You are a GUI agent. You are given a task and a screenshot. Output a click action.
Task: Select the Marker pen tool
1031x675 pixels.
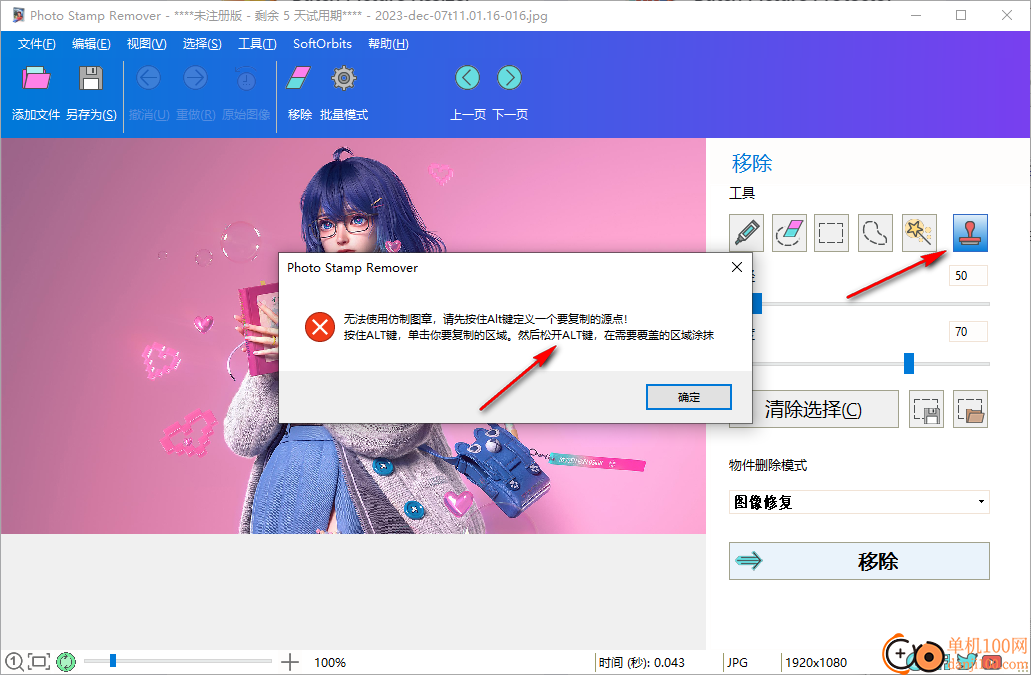tap(746, 233)
